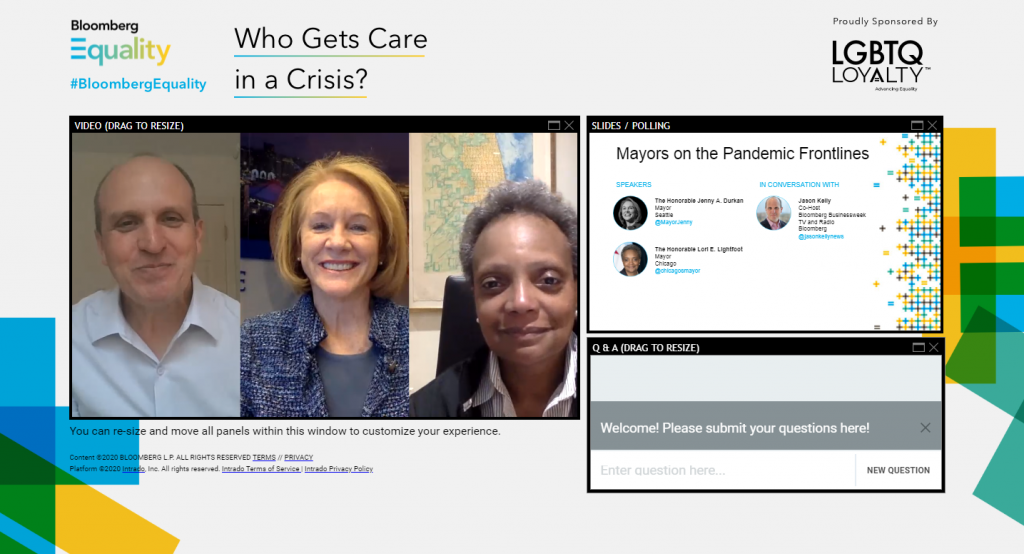Click the #BloombergEquality hashtag

coord(138,84)
